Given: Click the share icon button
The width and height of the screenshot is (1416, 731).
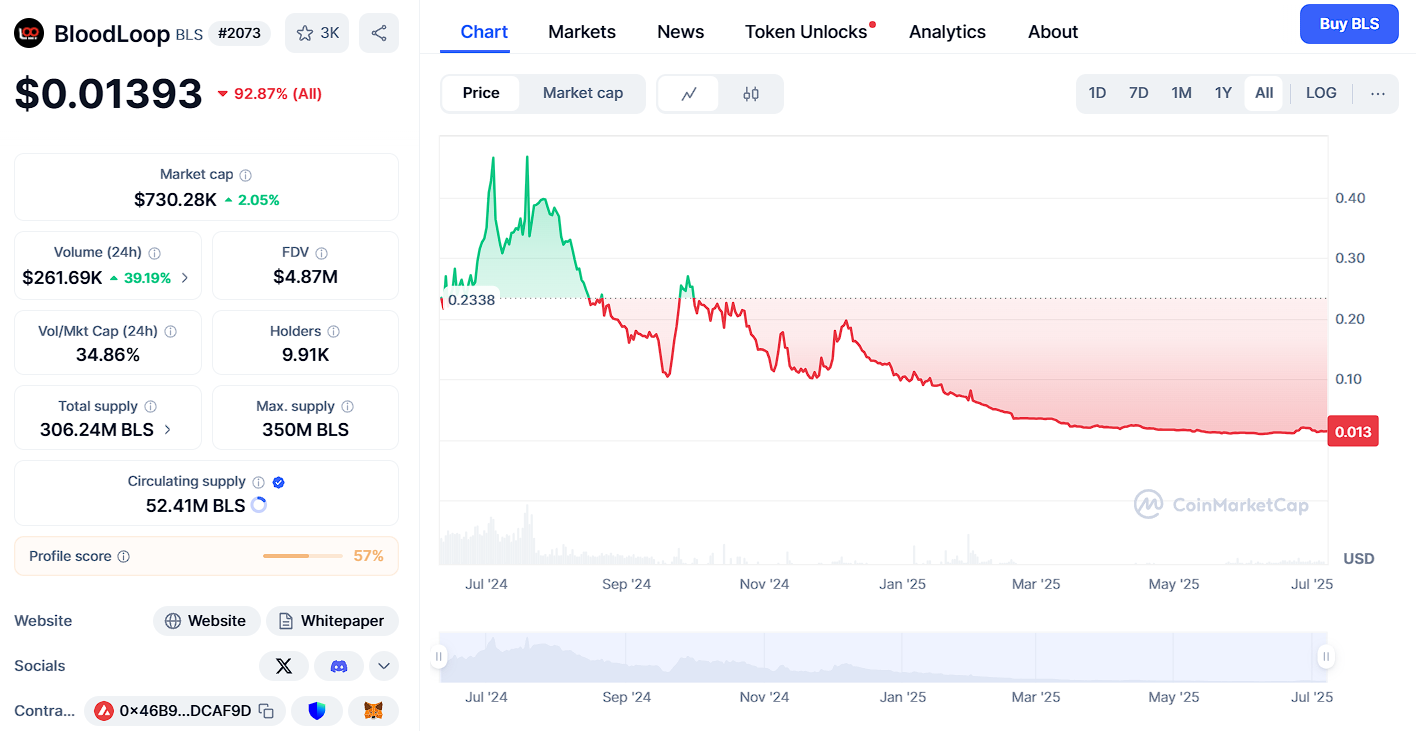Looking at the screenshot, I should (379, 33).
